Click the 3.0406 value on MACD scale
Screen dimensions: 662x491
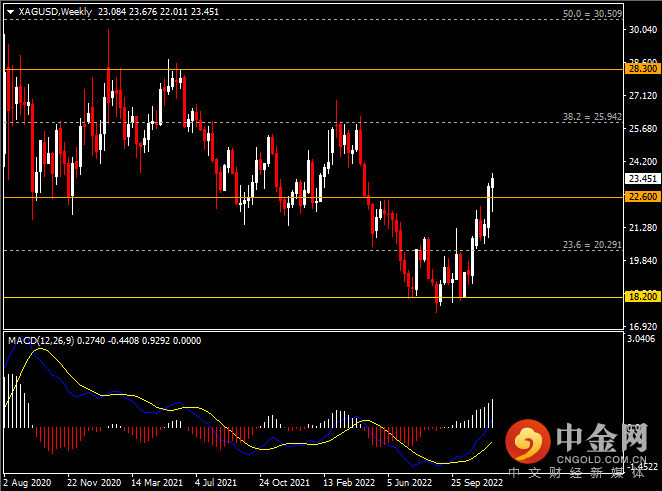pyautogui.click(x=640, y=340)
